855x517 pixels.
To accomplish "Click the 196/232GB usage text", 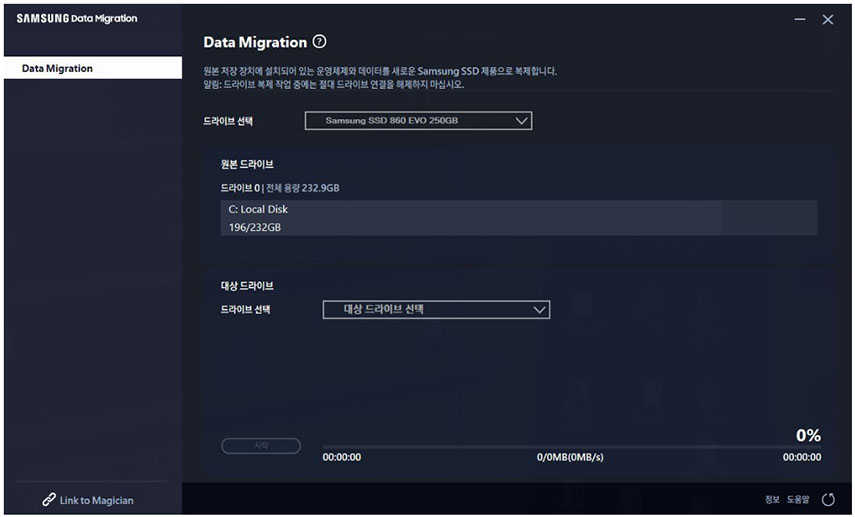I will coord(255,227).
